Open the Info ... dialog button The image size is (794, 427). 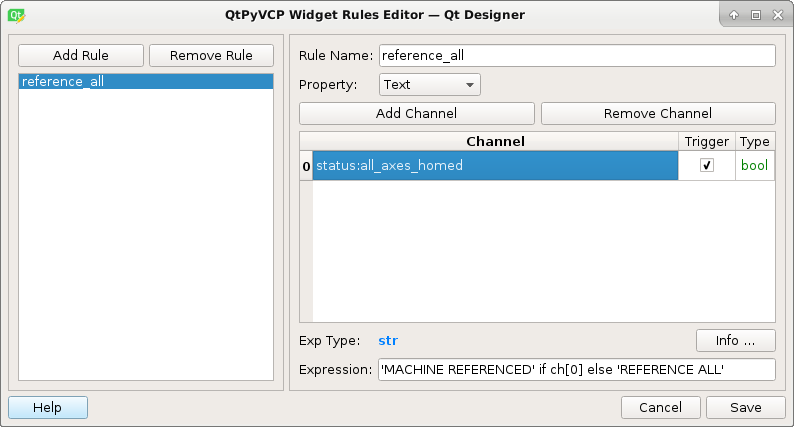[x=735, y=340]
